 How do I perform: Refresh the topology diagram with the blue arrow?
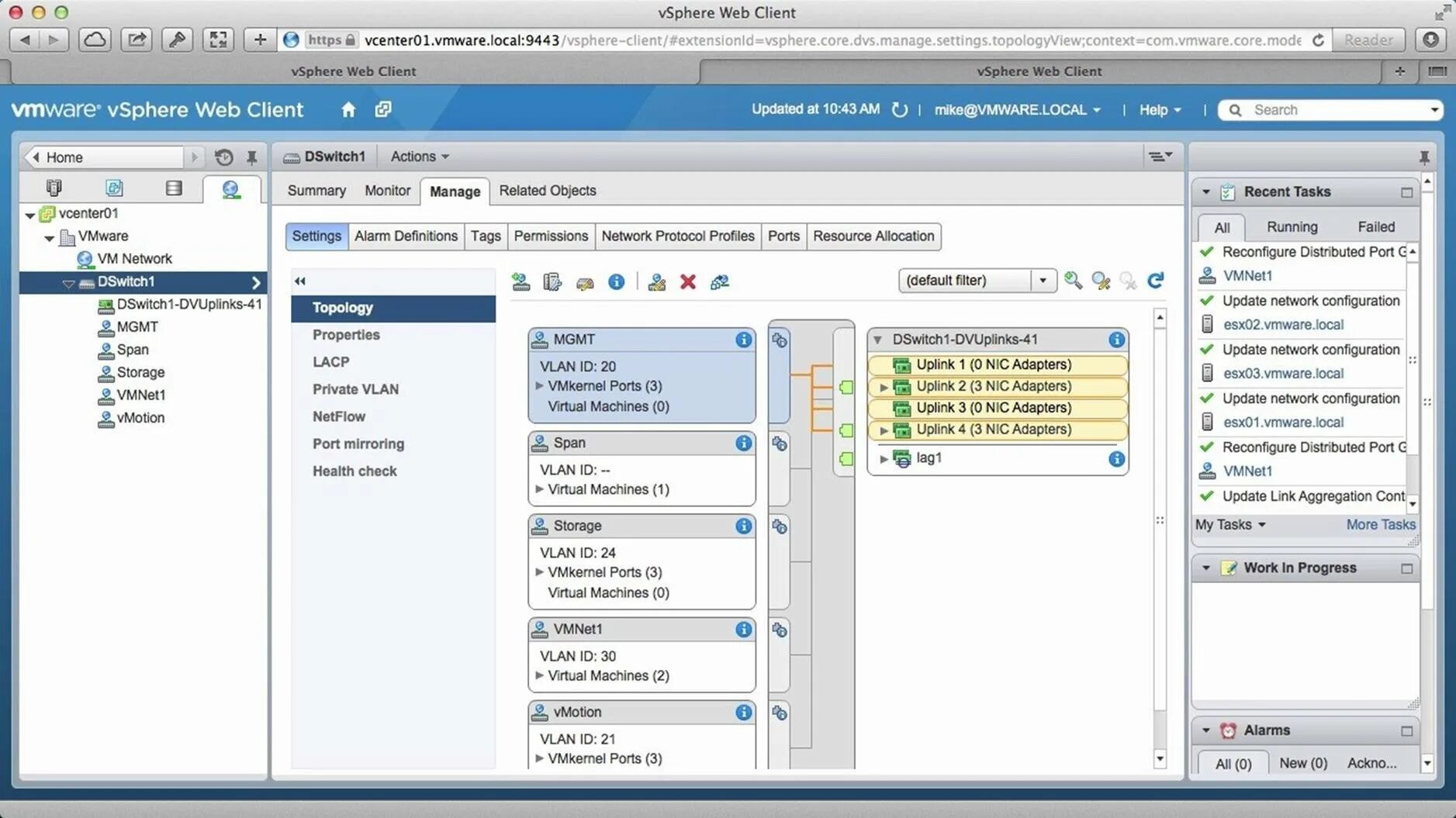(1156, 281)
